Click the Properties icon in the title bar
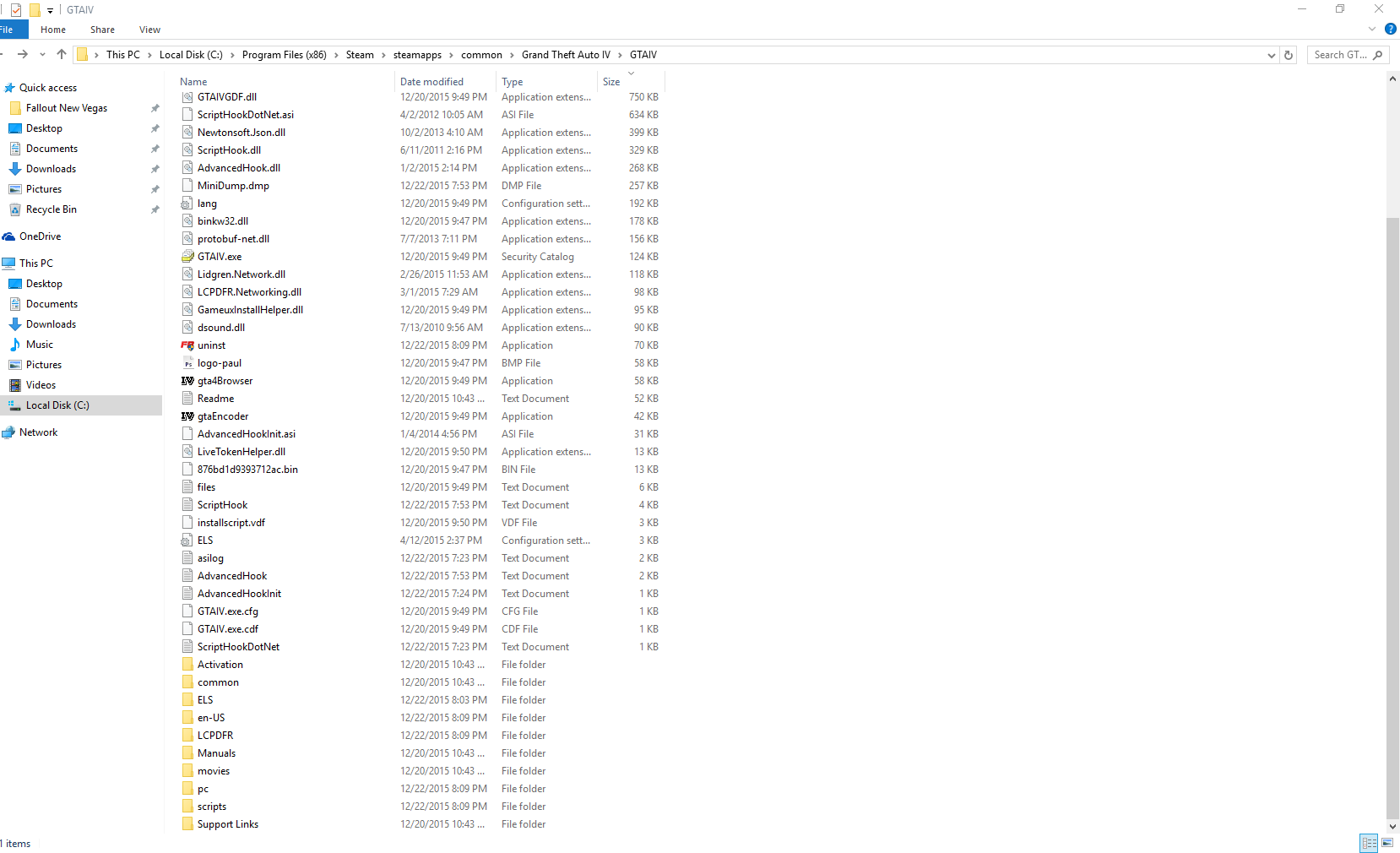Viewport: 1400px width, 853px height. 16,10
